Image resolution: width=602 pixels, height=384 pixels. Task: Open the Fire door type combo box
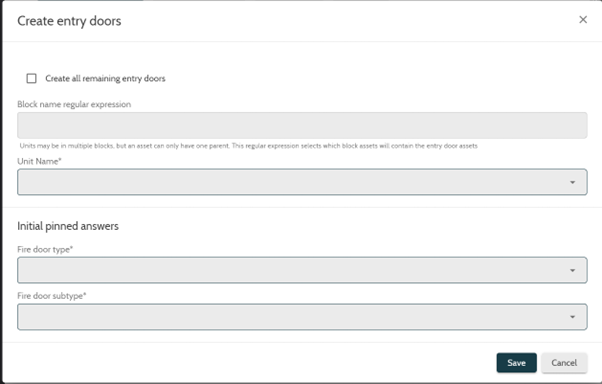(x=302, y=270)
